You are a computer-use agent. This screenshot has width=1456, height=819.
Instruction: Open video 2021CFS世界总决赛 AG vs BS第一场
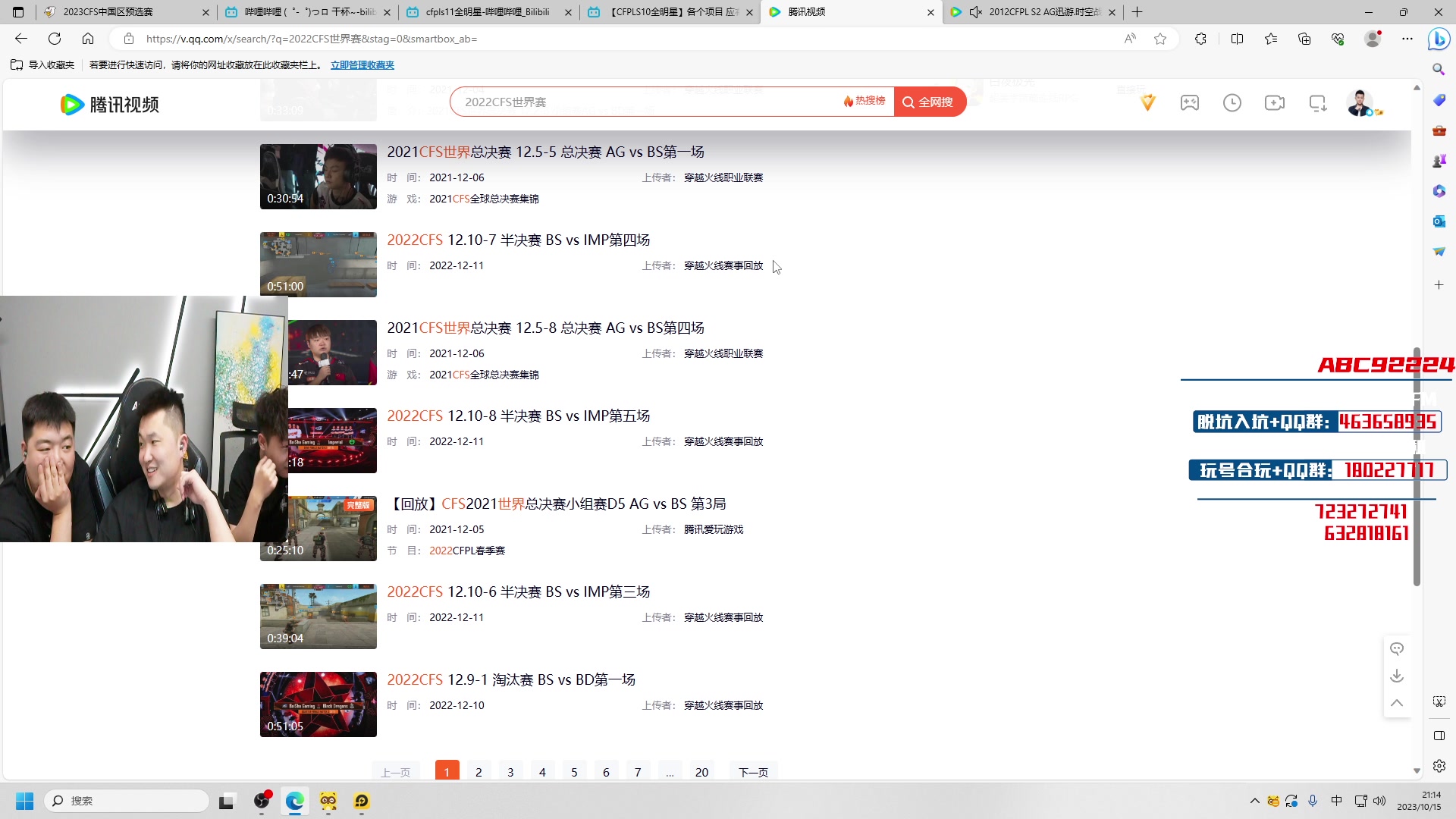[545, 152]
